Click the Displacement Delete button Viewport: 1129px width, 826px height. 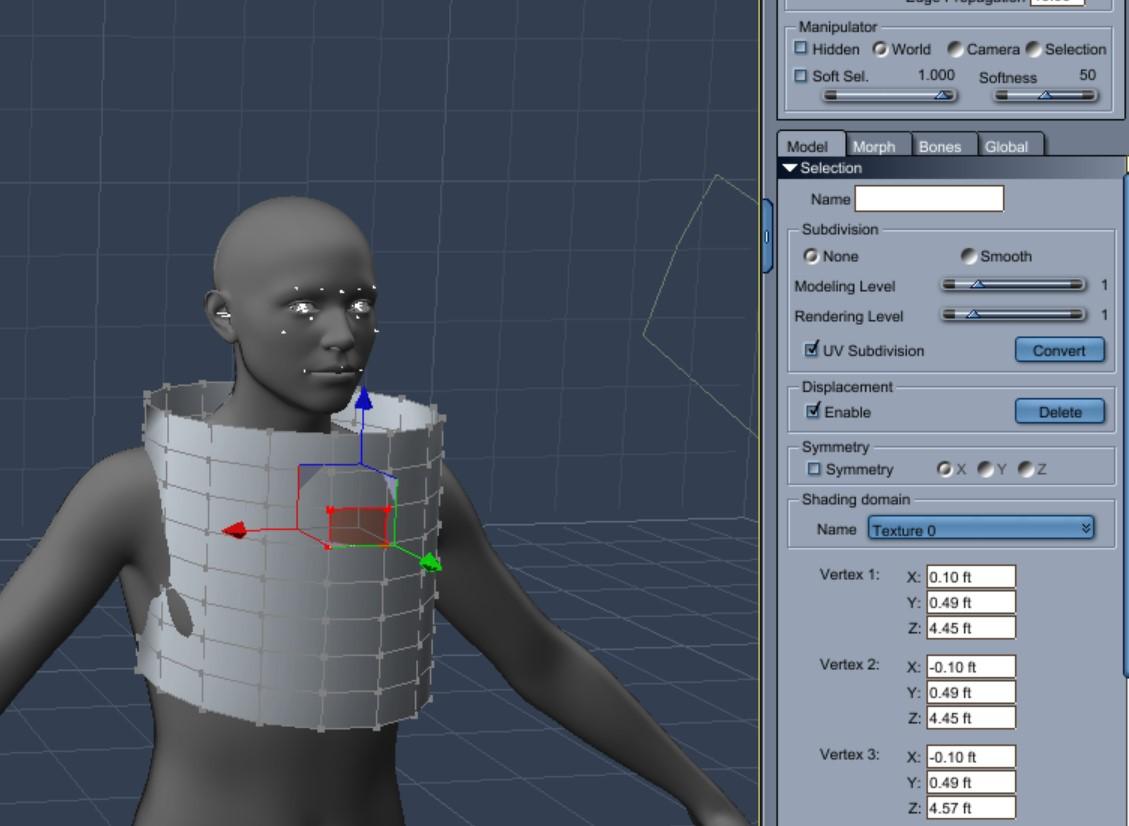pos(1059,412)
